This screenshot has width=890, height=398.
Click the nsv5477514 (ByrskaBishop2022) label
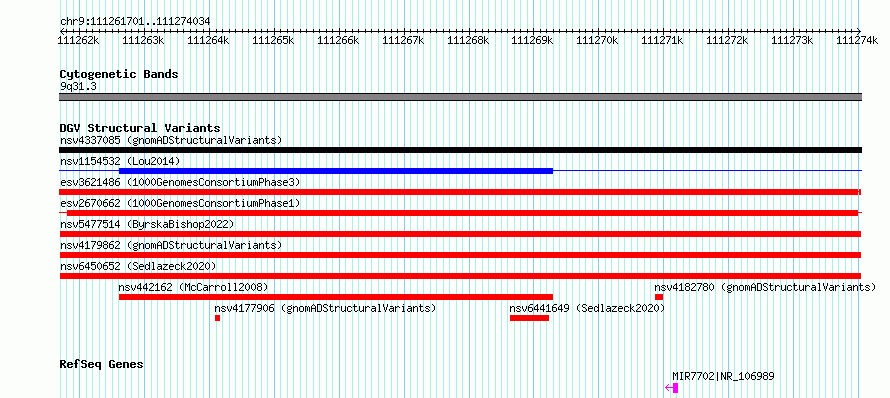point(147,224)
